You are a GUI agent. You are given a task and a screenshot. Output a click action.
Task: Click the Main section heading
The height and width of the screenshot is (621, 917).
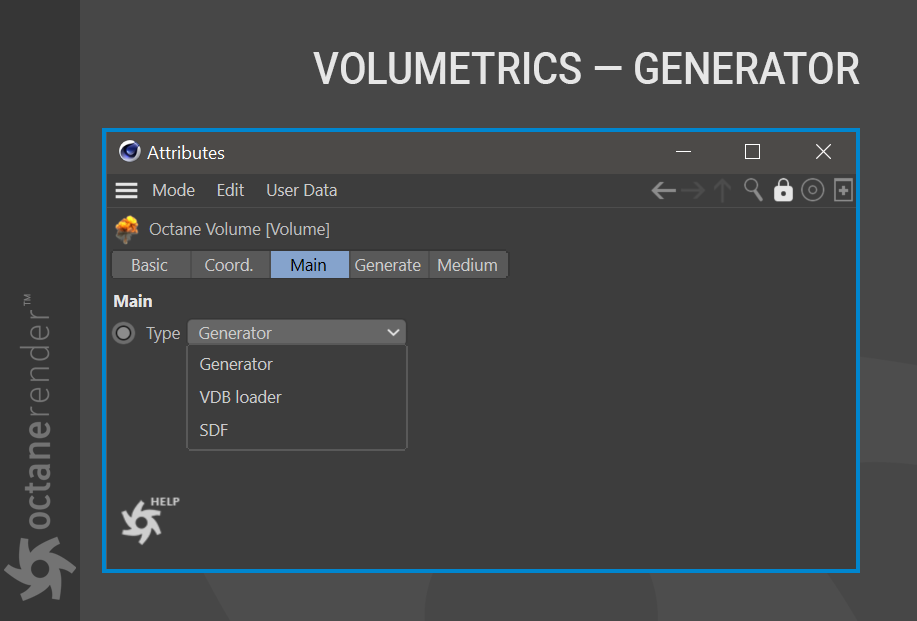(x=133, y=301)
